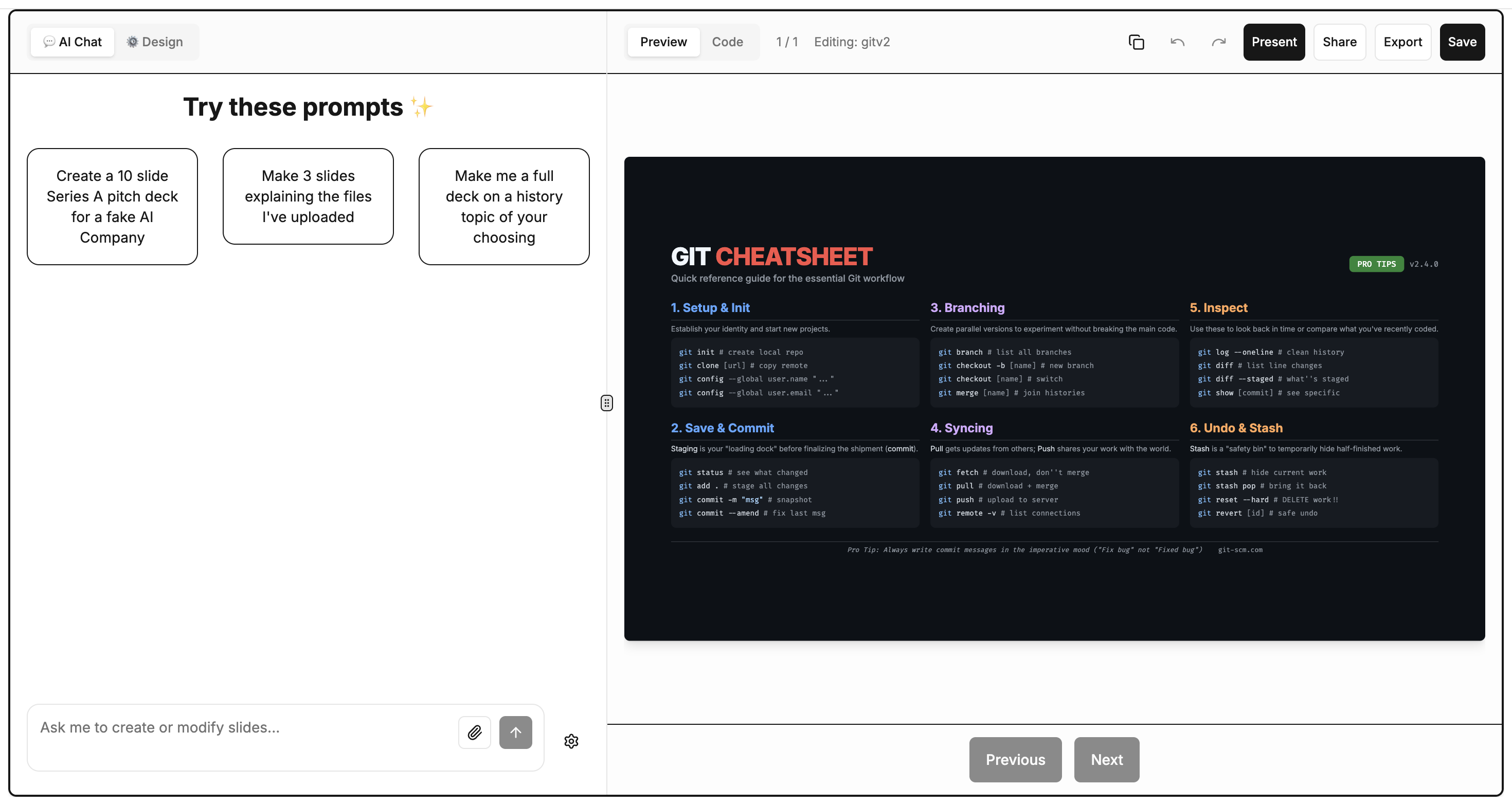Click the undo arrow icon
Viewport: 1512px width, 805px height.
click(1177, 42)
